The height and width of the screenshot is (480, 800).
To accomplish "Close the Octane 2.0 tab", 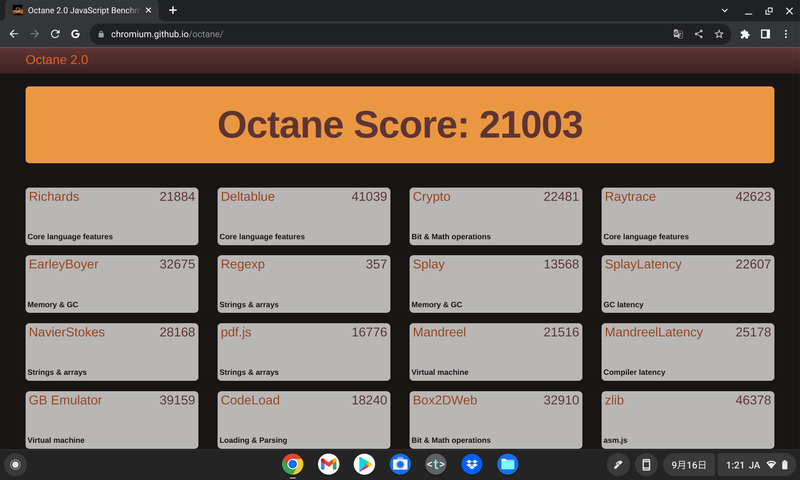I will click(148, 10).
